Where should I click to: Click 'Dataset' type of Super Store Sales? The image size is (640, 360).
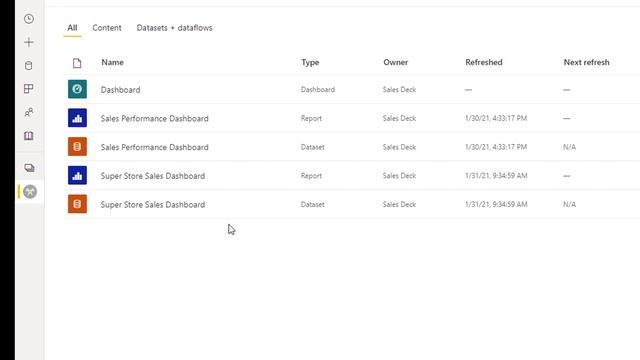click(313, 204)
